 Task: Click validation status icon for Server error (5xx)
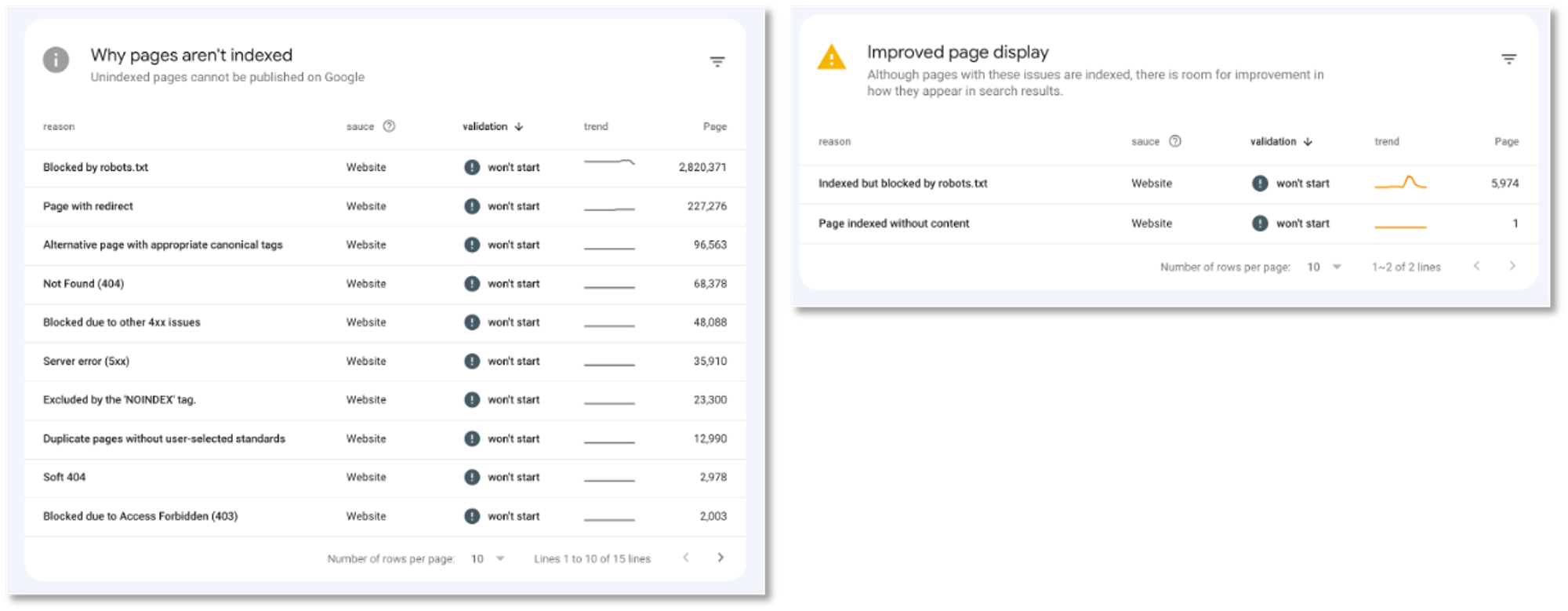point(472,362)
